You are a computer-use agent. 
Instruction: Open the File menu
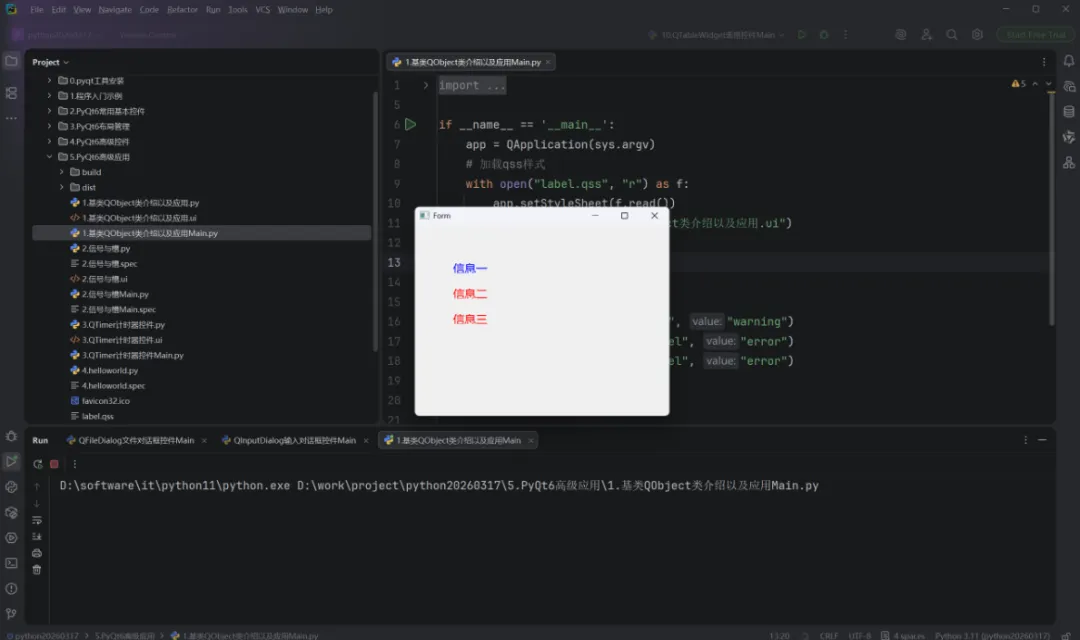(x=37, y=10)
